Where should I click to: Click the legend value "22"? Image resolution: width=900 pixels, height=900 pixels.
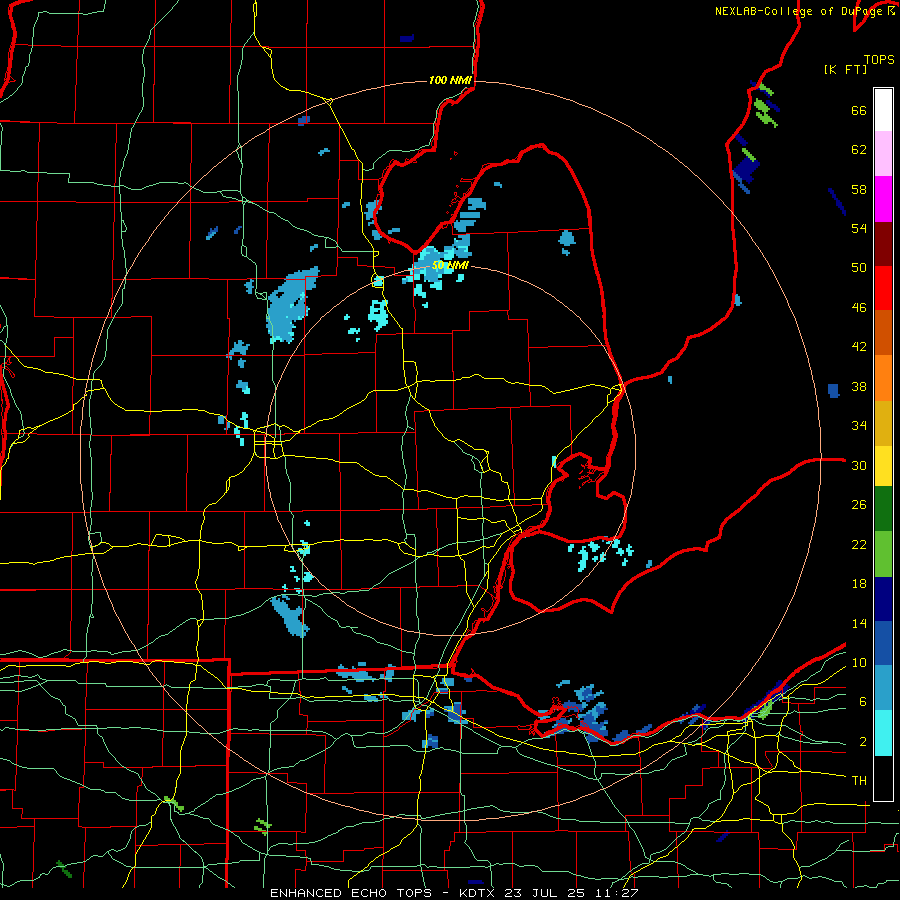(x=859, y=544)
